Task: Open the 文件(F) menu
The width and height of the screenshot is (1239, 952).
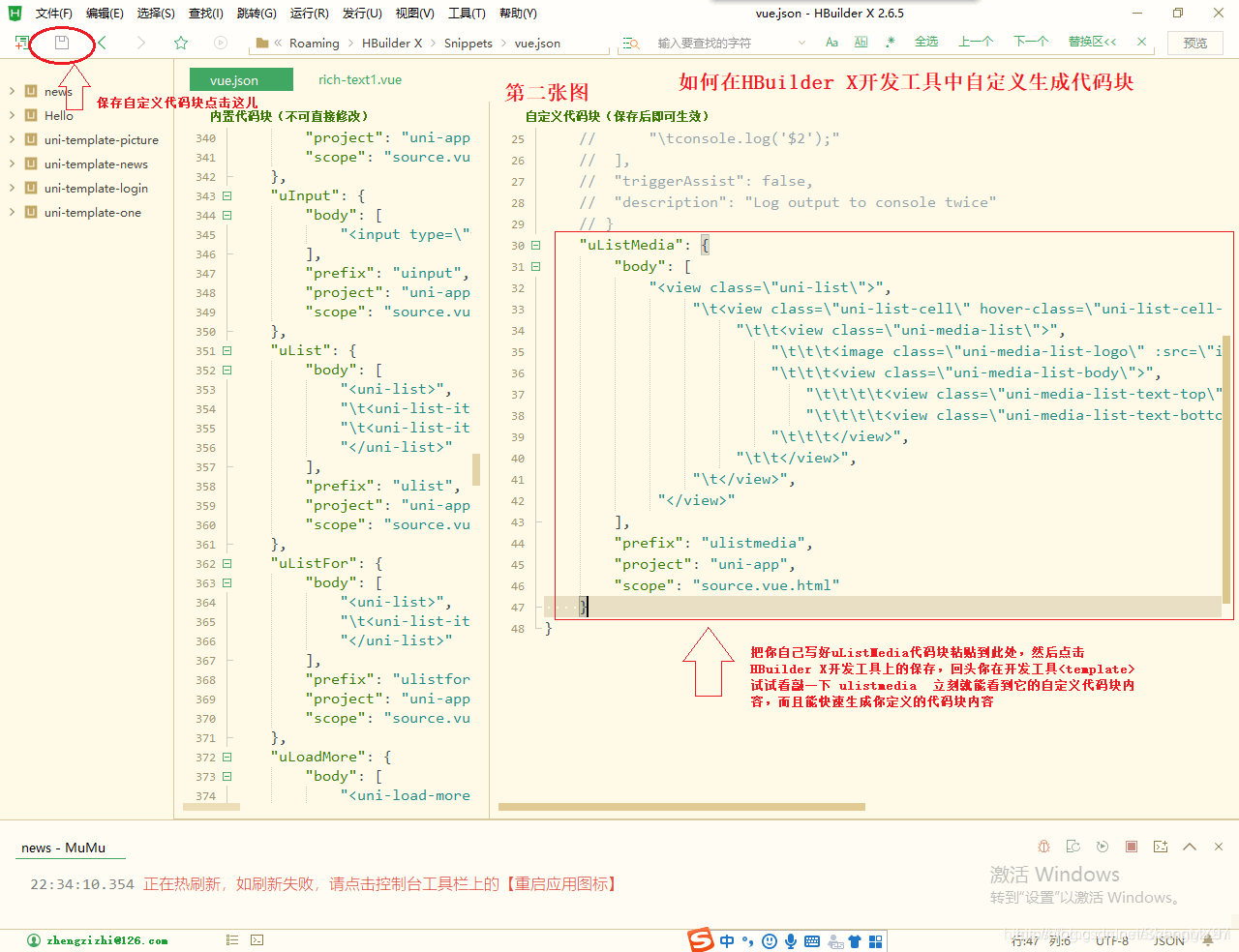Action: coord(54,13)
